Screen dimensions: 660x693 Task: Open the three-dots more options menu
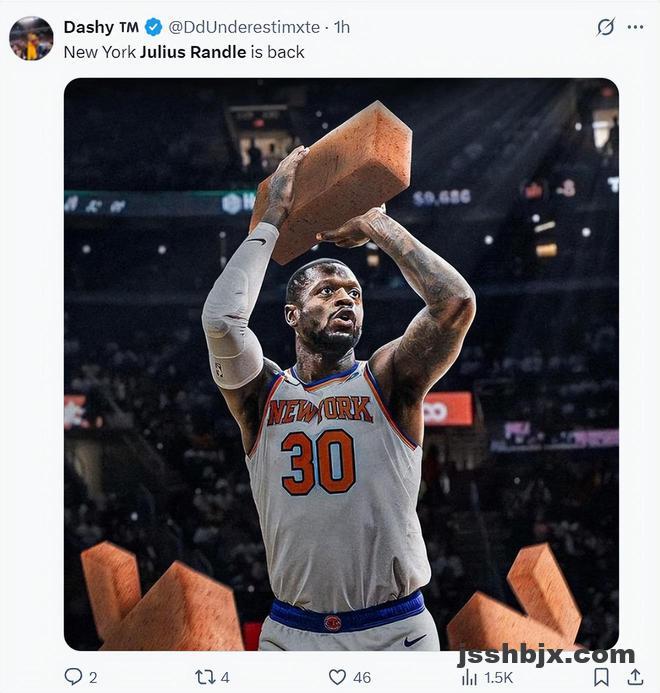click(x=635, y=27)
